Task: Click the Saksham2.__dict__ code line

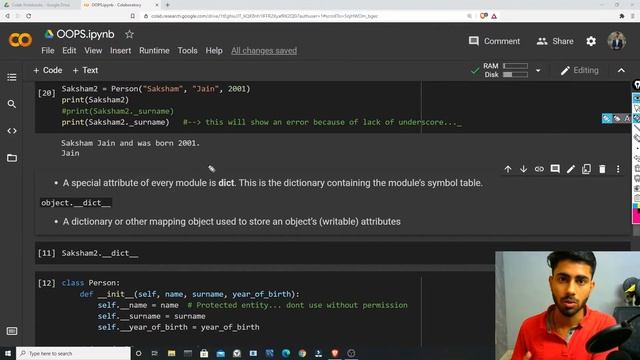Action: 100,253
